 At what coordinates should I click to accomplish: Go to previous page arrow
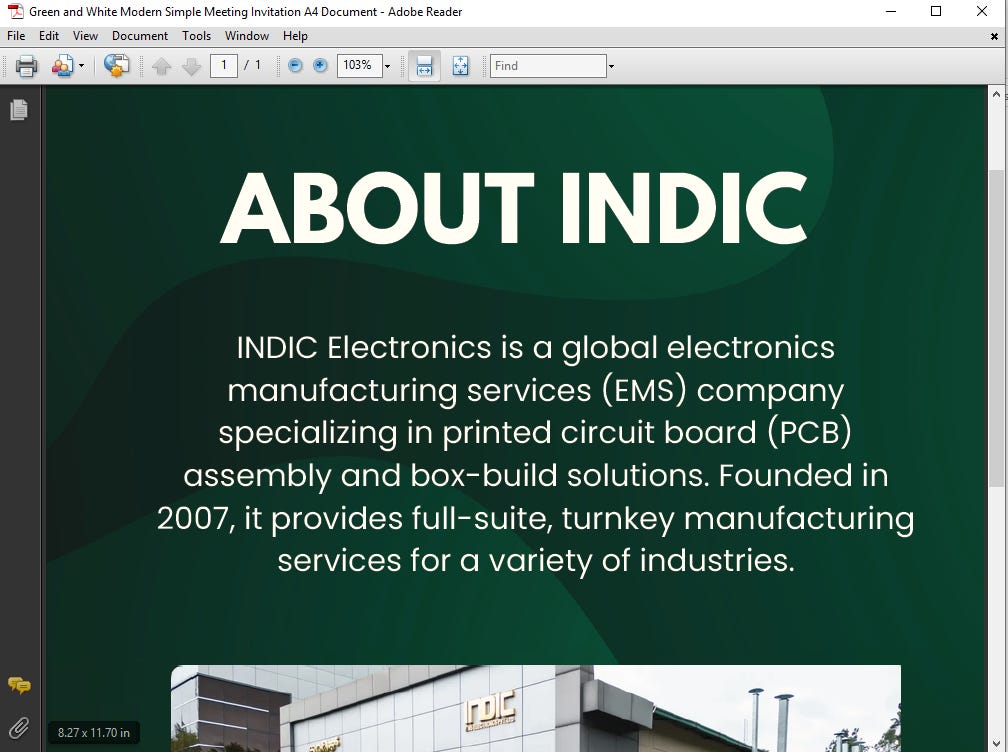[161, 66]
